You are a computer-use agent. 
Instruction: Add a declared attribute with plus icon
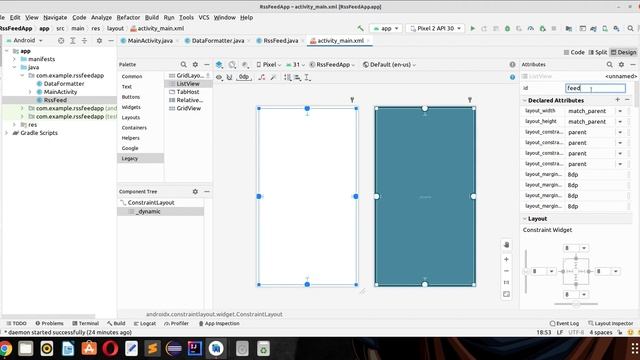click(x=618, y=100)
